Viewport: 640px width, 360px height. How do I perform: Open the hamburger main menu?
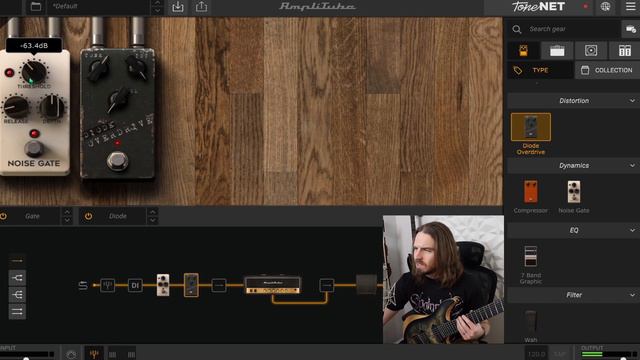pos(631,7)
